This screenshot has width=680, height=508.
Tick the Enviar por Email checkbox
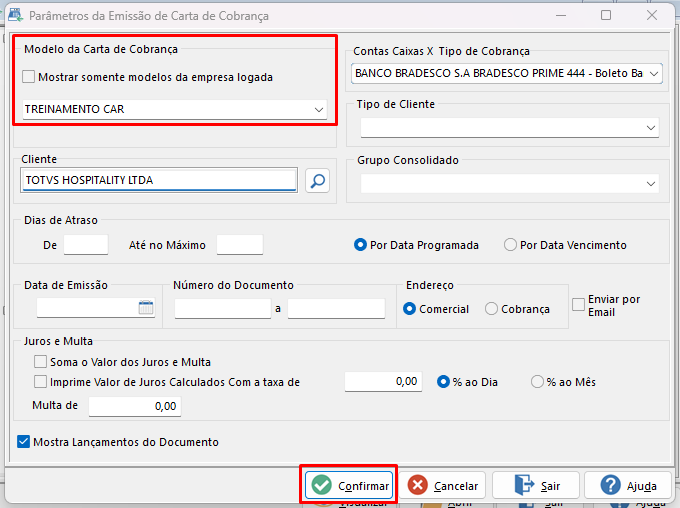(579, 305)
